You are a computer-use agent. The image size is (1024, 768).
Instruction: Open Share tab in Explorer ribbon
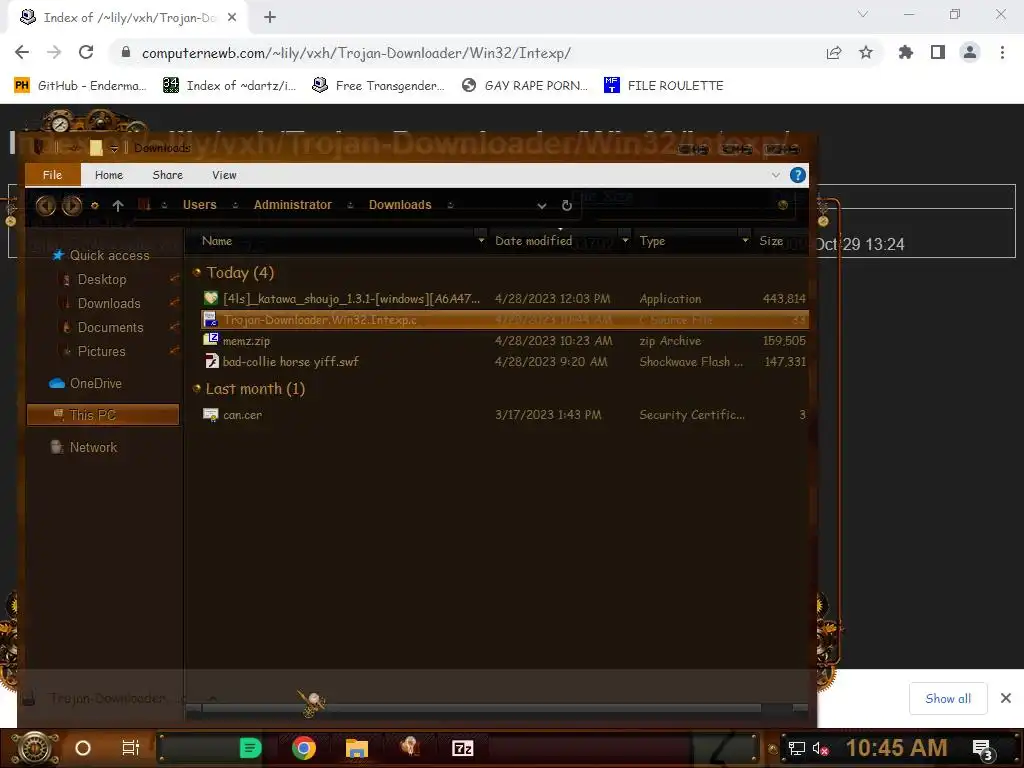167,175
